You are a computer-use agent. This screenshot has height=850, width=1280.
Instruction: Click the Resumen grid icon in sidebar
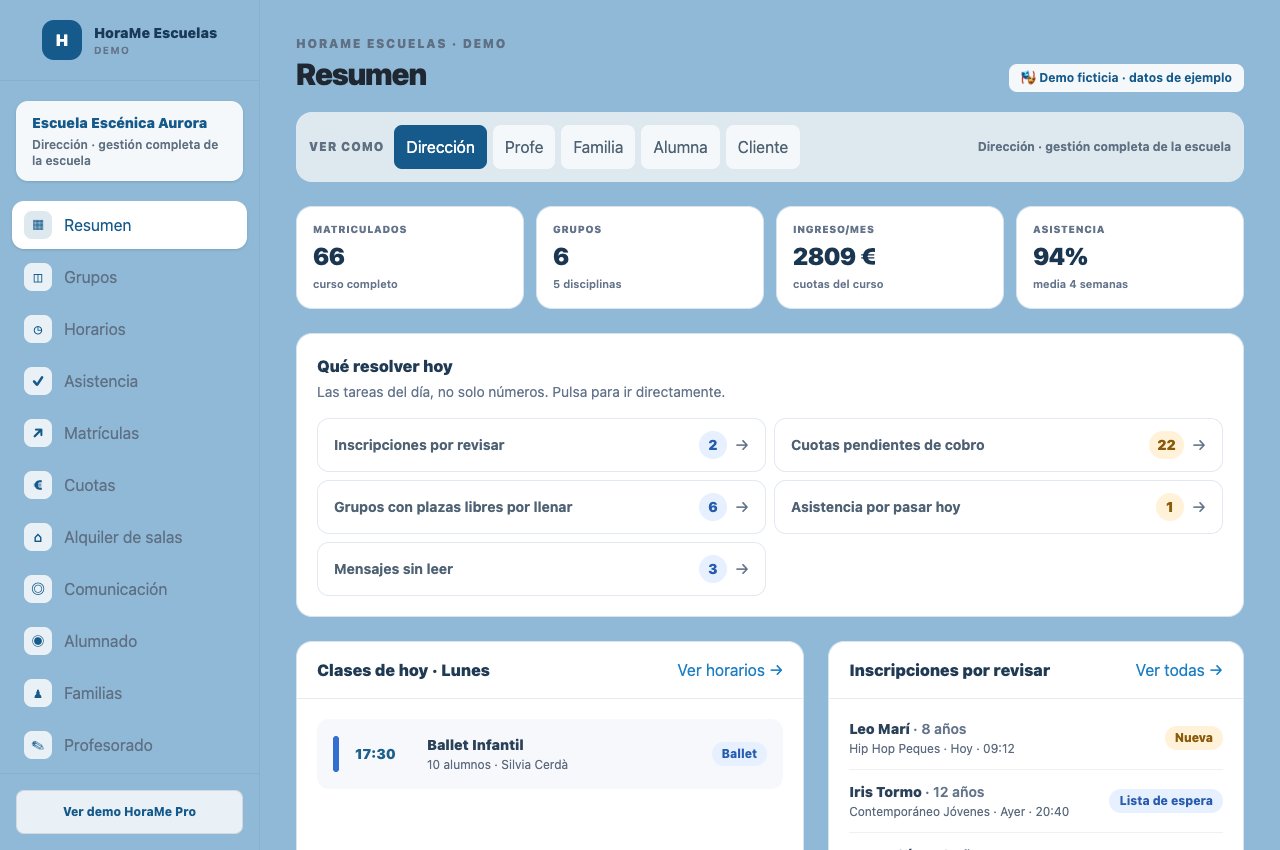pos(38,225)
